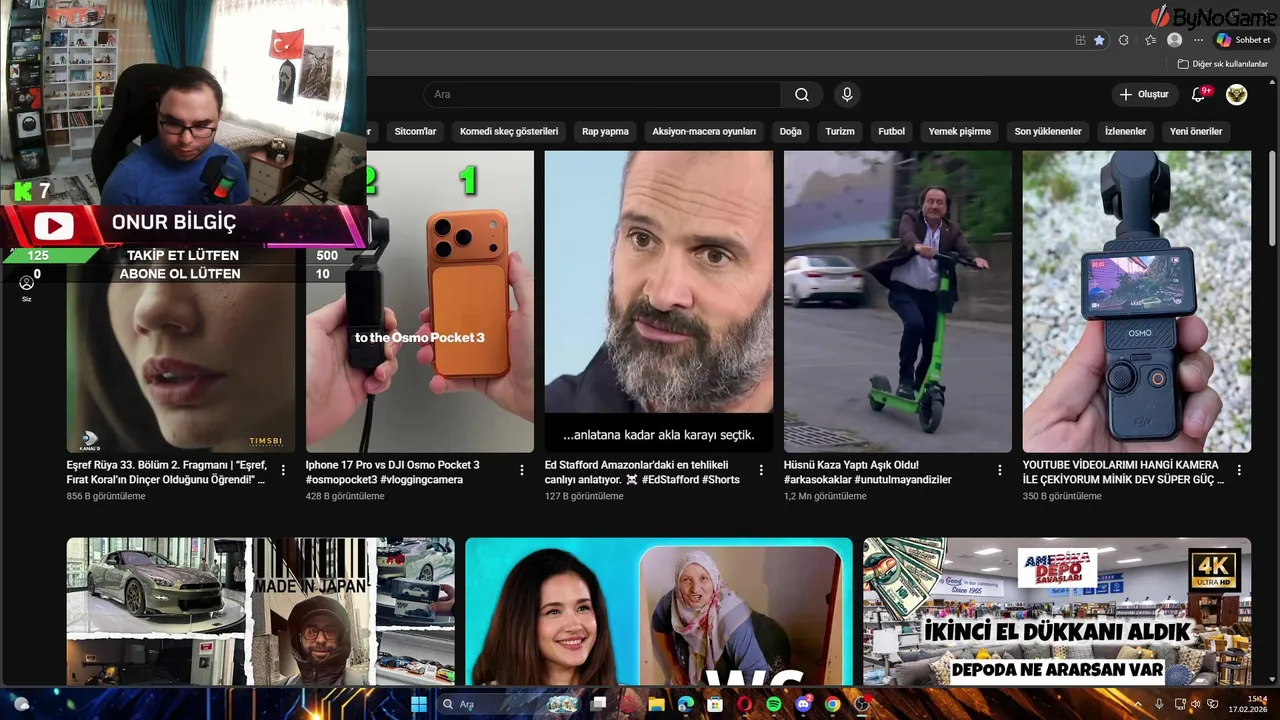Select the 'Son yüklenenler' filter chip
1280x720 pixels.
pos(1048,131)
